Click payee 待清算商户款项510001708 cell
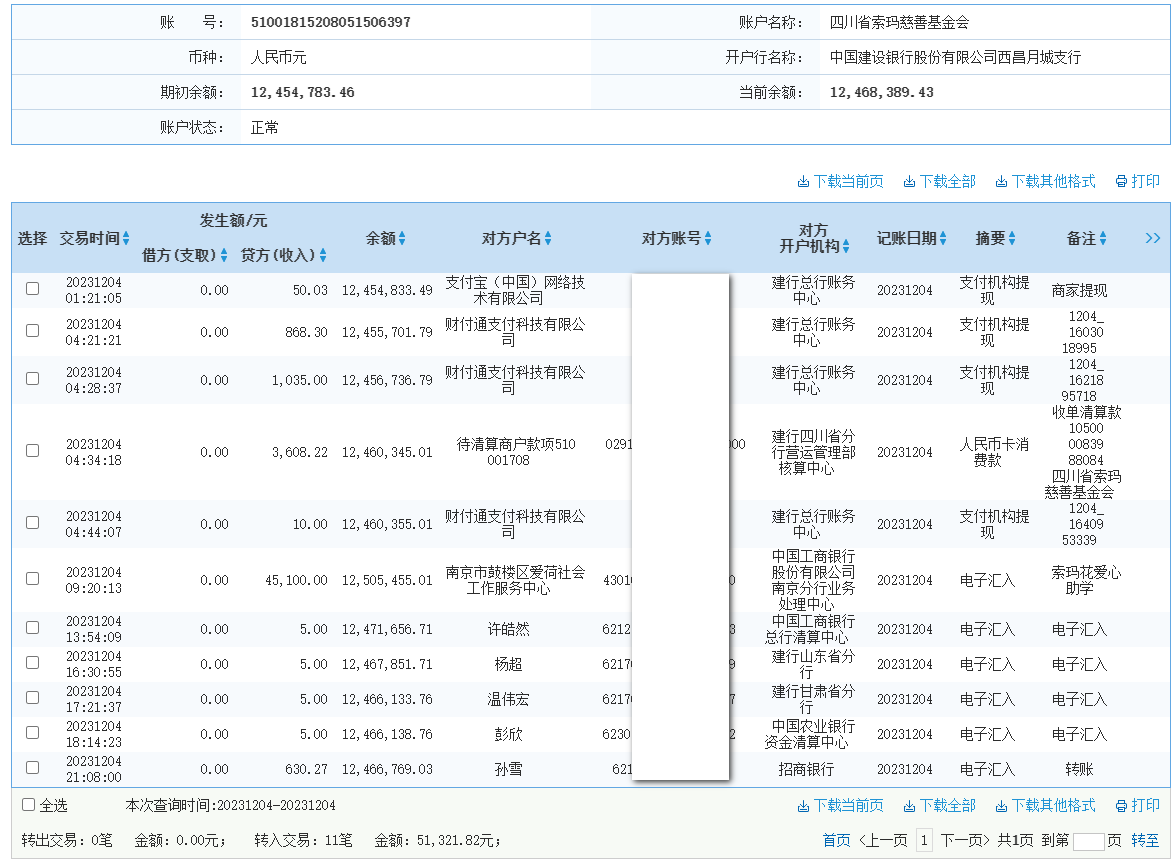The image size is (1174, 861). point(516,452)
